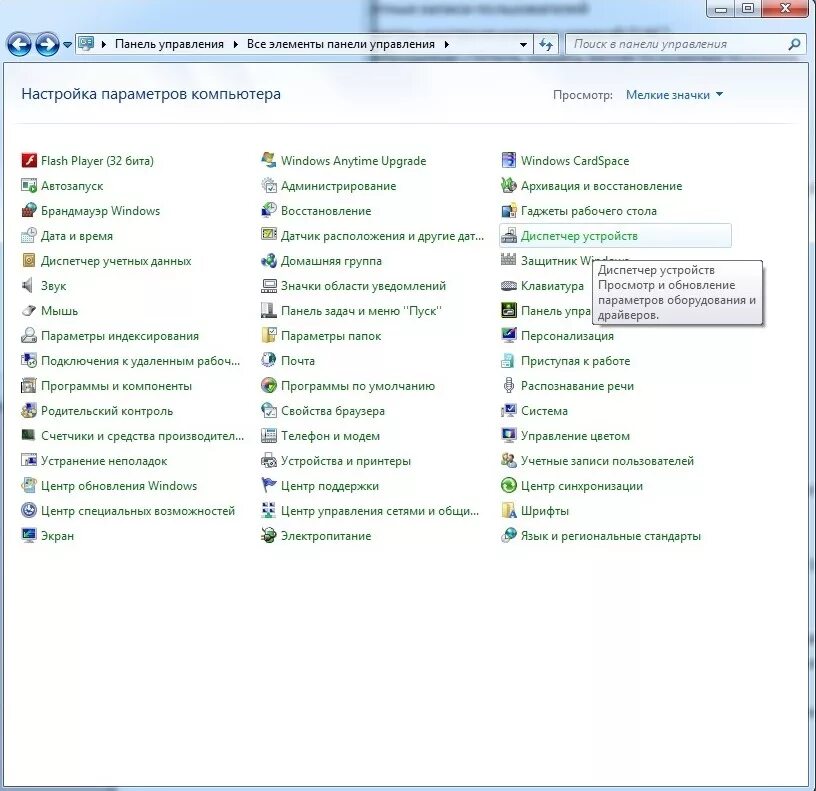Open the Мышь icon
The width and height of the screenshot is (816, 791).
point(29,310)
